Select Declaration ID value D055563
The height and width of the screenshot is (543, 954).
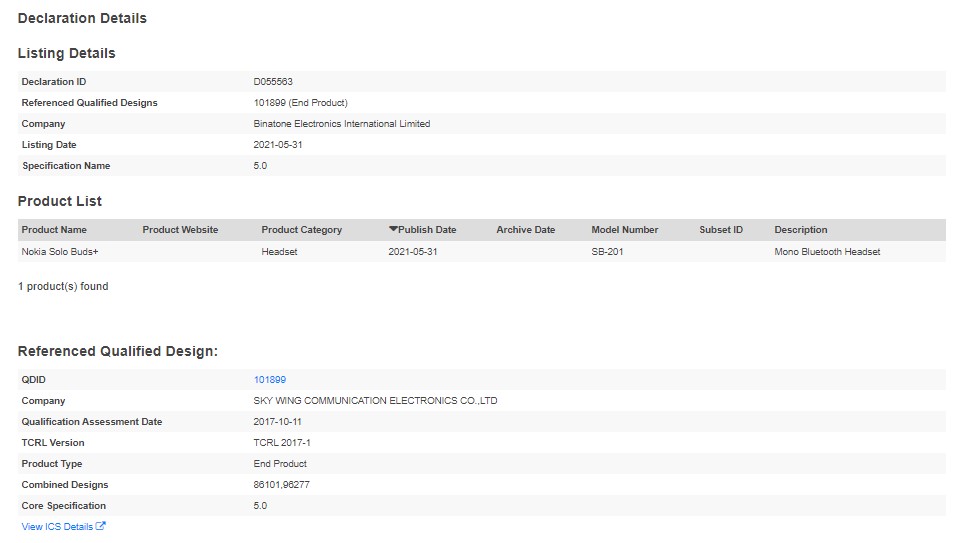click(273, 82)
